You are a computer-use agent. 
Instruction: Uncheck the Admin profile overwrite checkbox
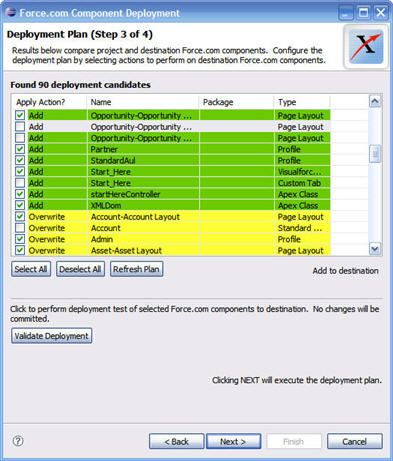coord(20,239)
